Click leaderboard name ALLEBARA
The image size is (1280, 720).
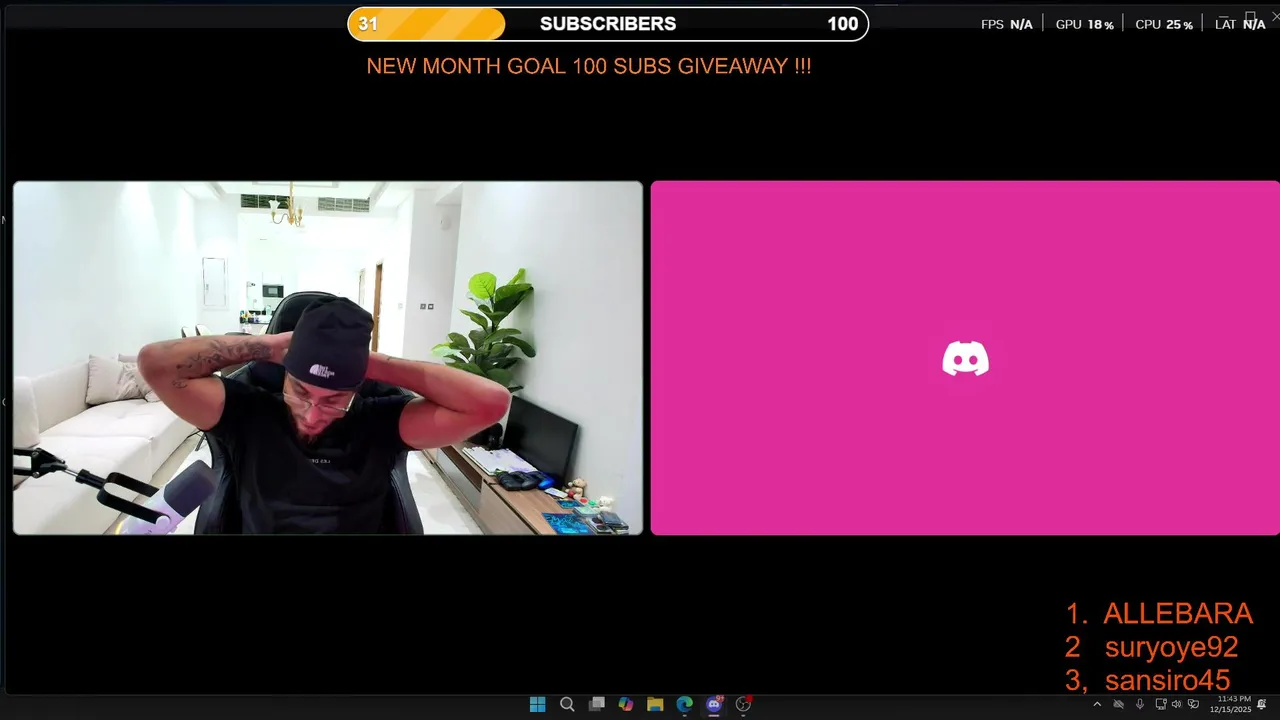(x=1178, y=613)
